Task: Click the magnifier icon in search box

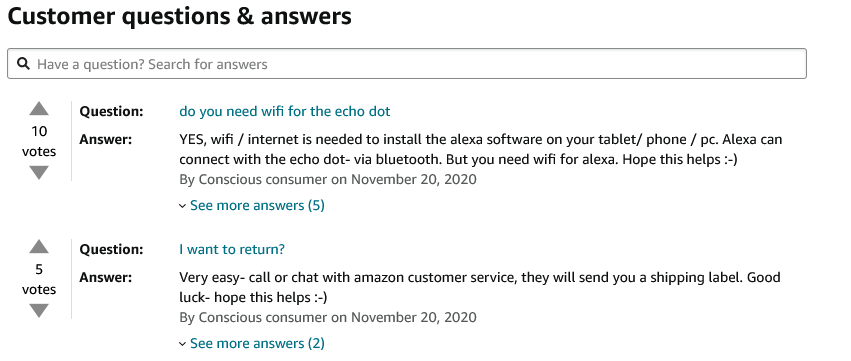Action: coord(23,64)
